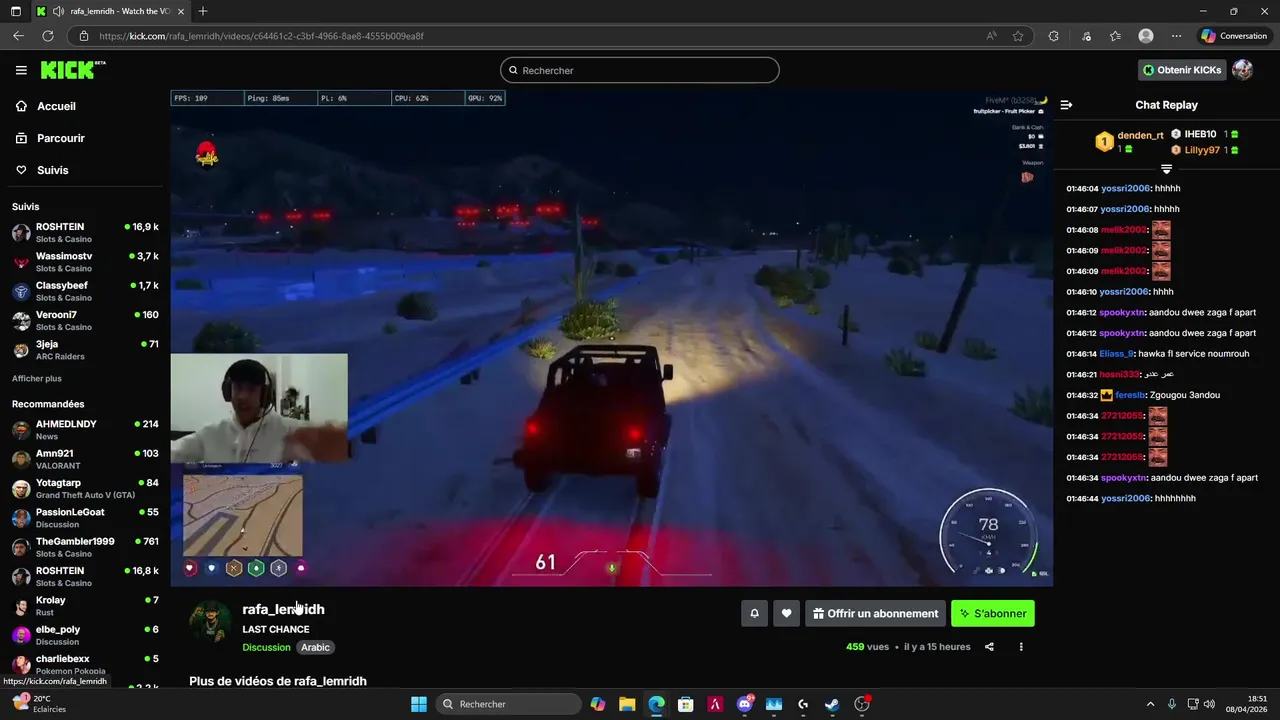Open the user profile avatar menu
The image size is (1280, 720).
[x=1243, y=70]
